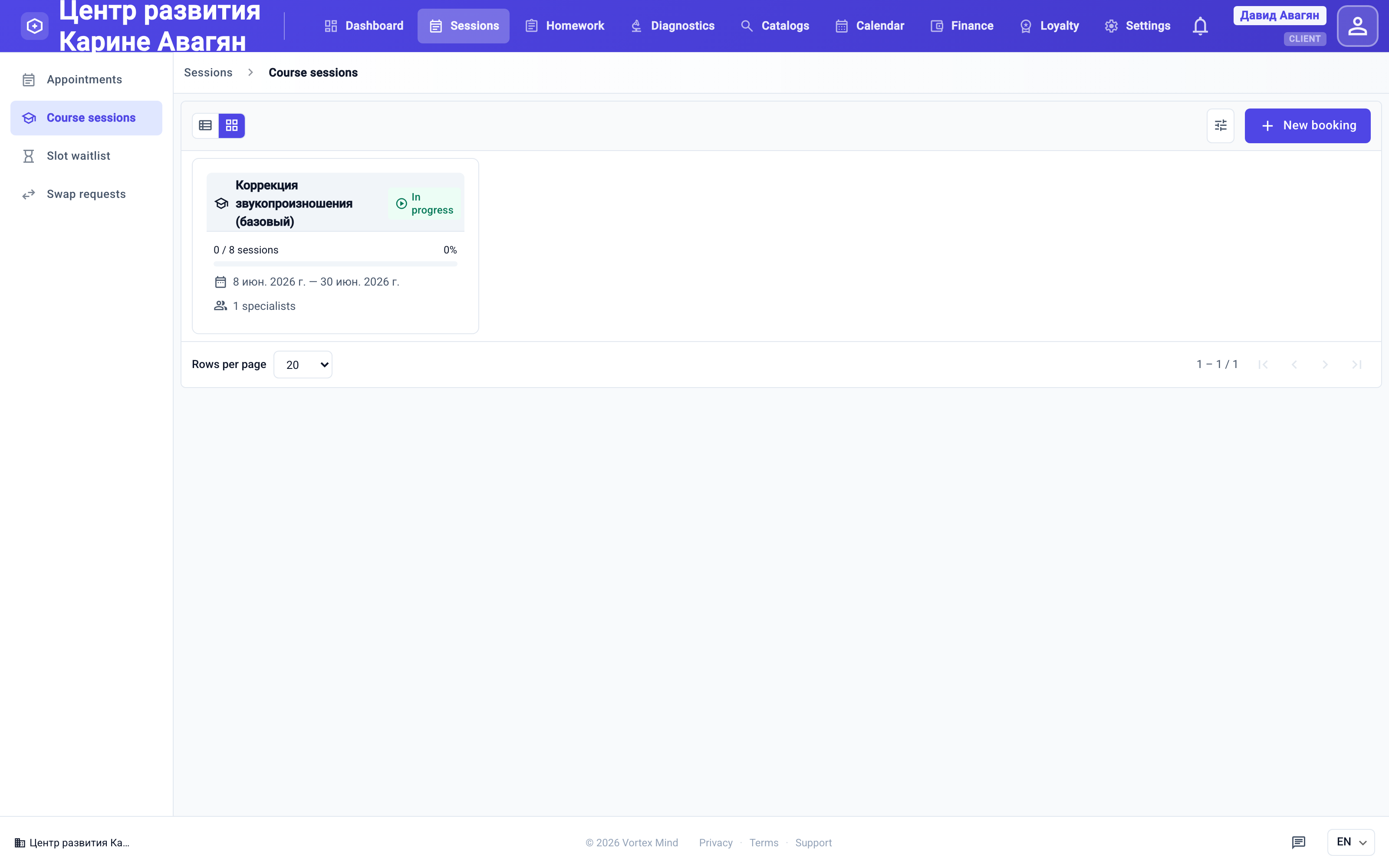Screen dimensions: 1389x868
Task: Click the center logo icon in header
Action: click(x=34, y=26)
